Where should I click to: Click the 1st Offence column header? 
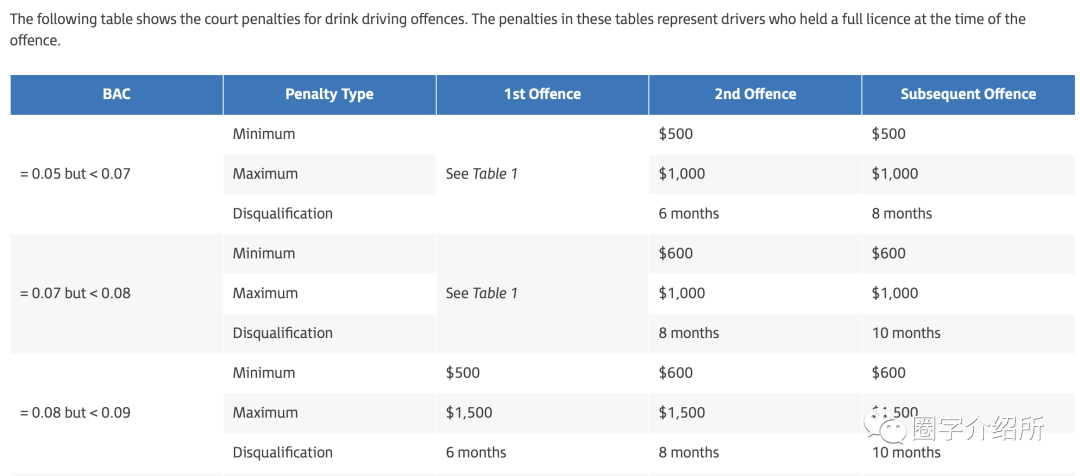[542, 94]
